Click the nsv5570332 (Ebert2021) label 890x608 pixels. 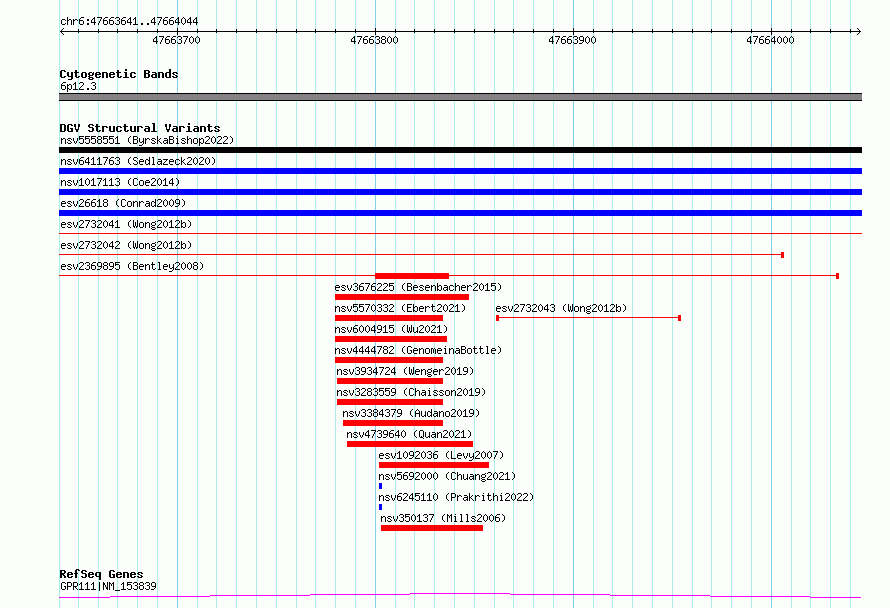(400, 308)
